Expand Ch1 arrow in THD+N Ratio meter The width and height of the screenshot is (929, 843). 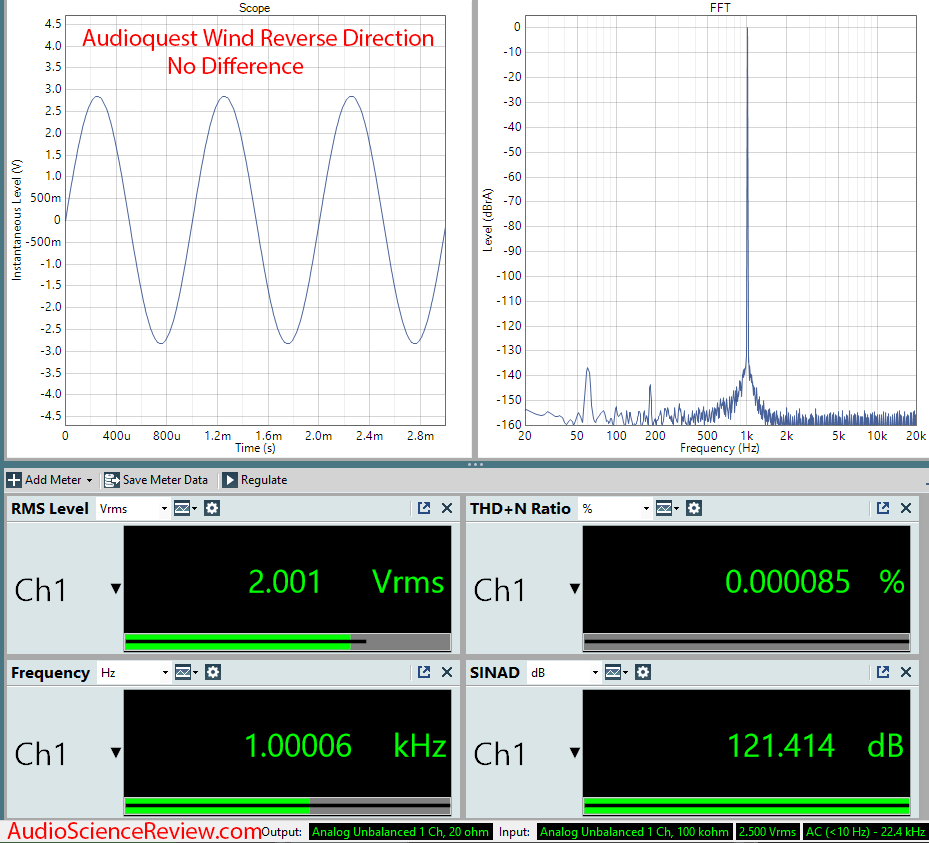tap(575, 589)
